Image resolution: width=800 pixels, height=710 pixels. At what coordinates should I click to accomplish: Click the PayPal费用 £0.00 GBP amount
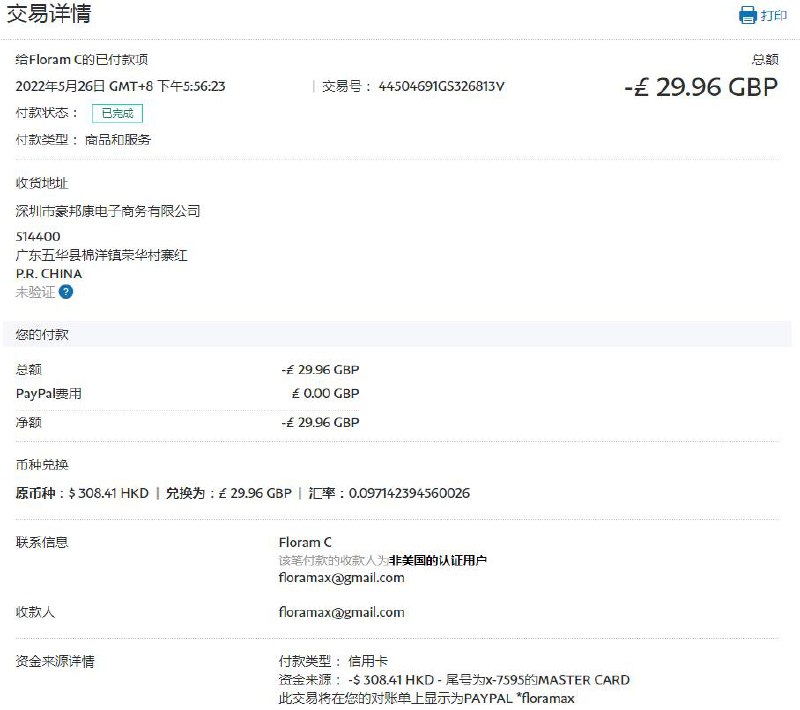[x=325, y=393]
